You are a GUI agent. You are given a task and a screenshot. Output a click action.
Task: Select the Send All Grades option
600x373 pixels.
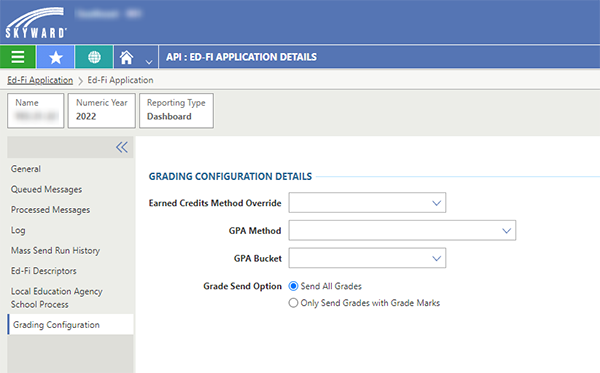tap(293, 286)
